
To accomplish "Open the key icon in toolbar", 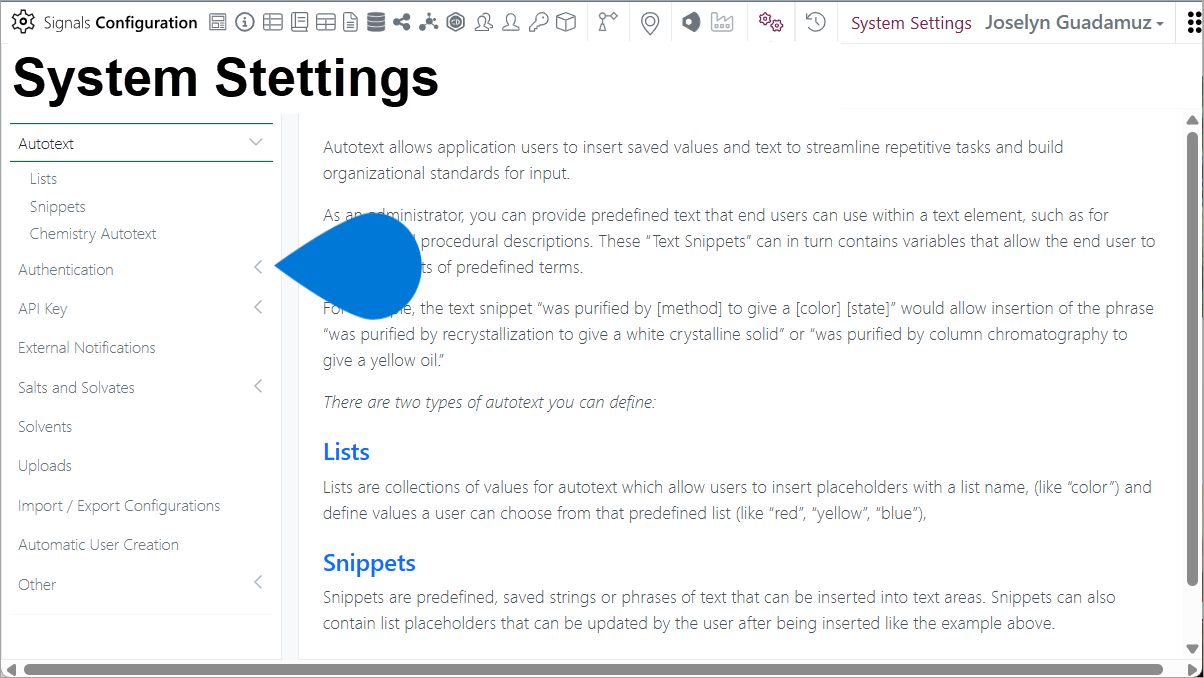I will (538, 23).
